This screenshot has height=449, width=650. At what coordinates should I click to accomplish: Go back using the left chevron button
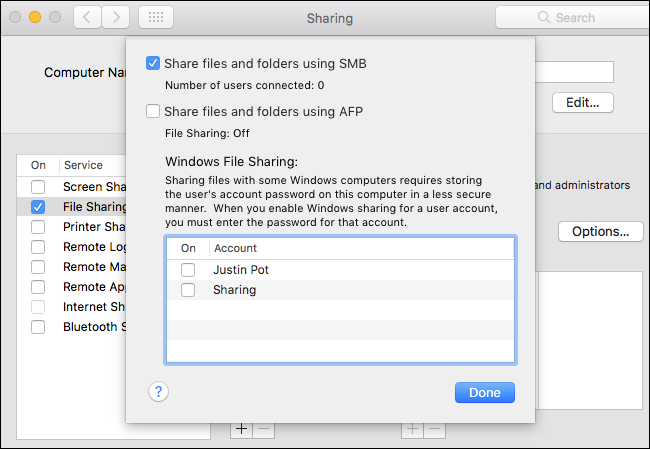point(87,17)
